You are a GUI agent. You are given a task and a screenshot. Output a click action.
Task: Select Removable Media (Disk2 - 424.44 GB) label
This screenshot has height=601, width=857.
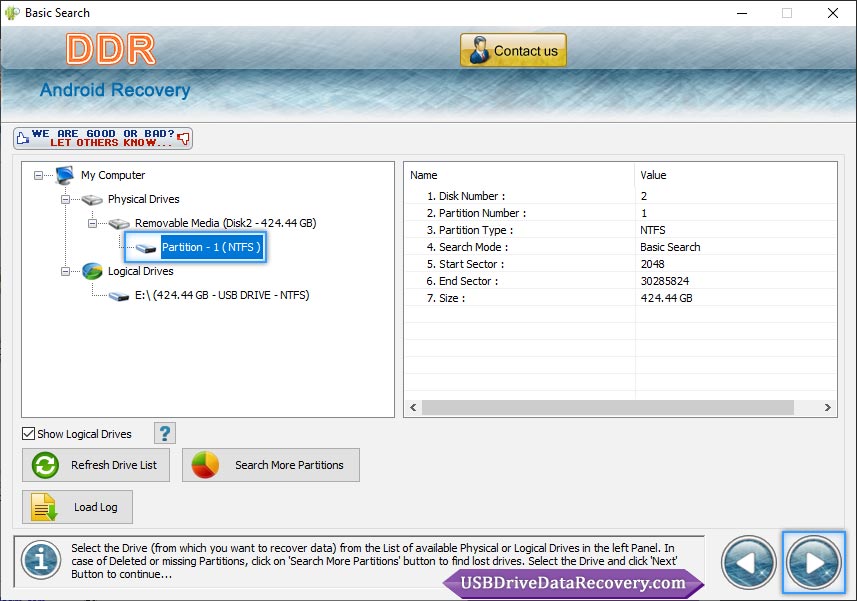[x=225, y=223]
